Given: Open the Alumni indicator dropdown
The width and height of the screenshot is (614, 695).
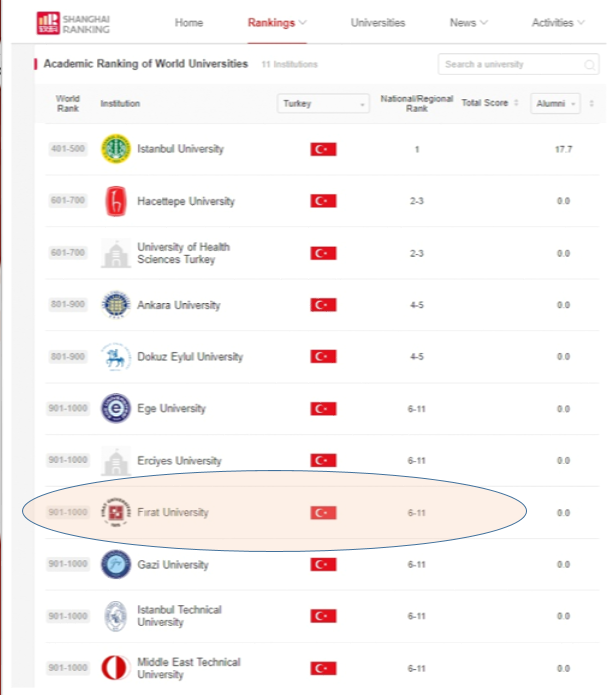Looking at the screenshot, I should pos(555,104).
